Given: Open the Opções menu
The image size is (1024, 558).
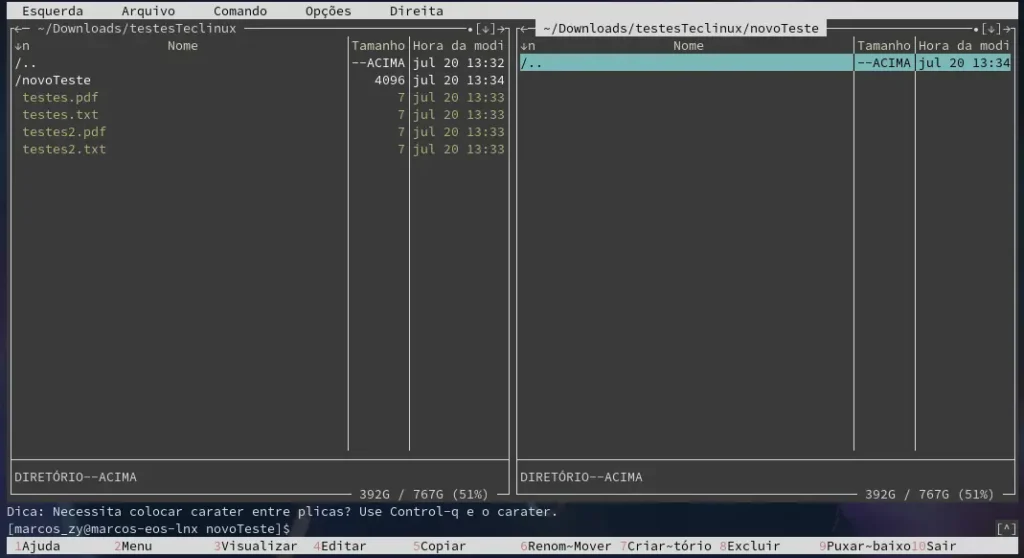Looking at the screenshot, I should coord(328,11).
